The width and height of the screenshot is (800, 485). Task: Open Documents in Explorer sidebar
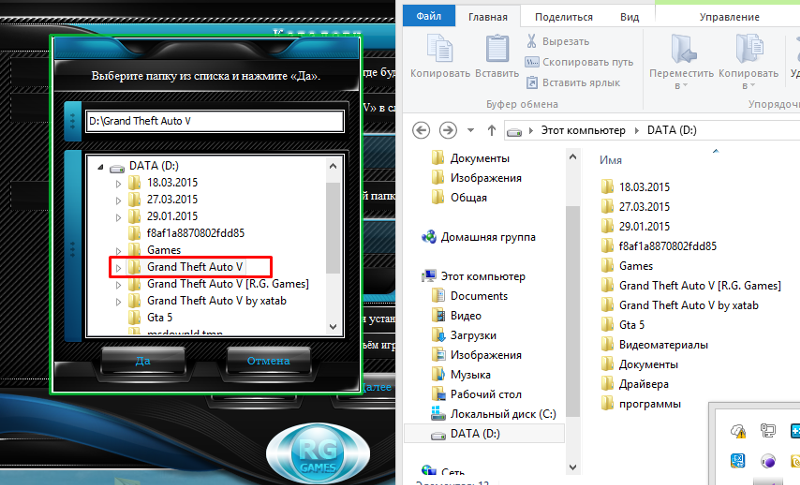(x=469, y=296)
